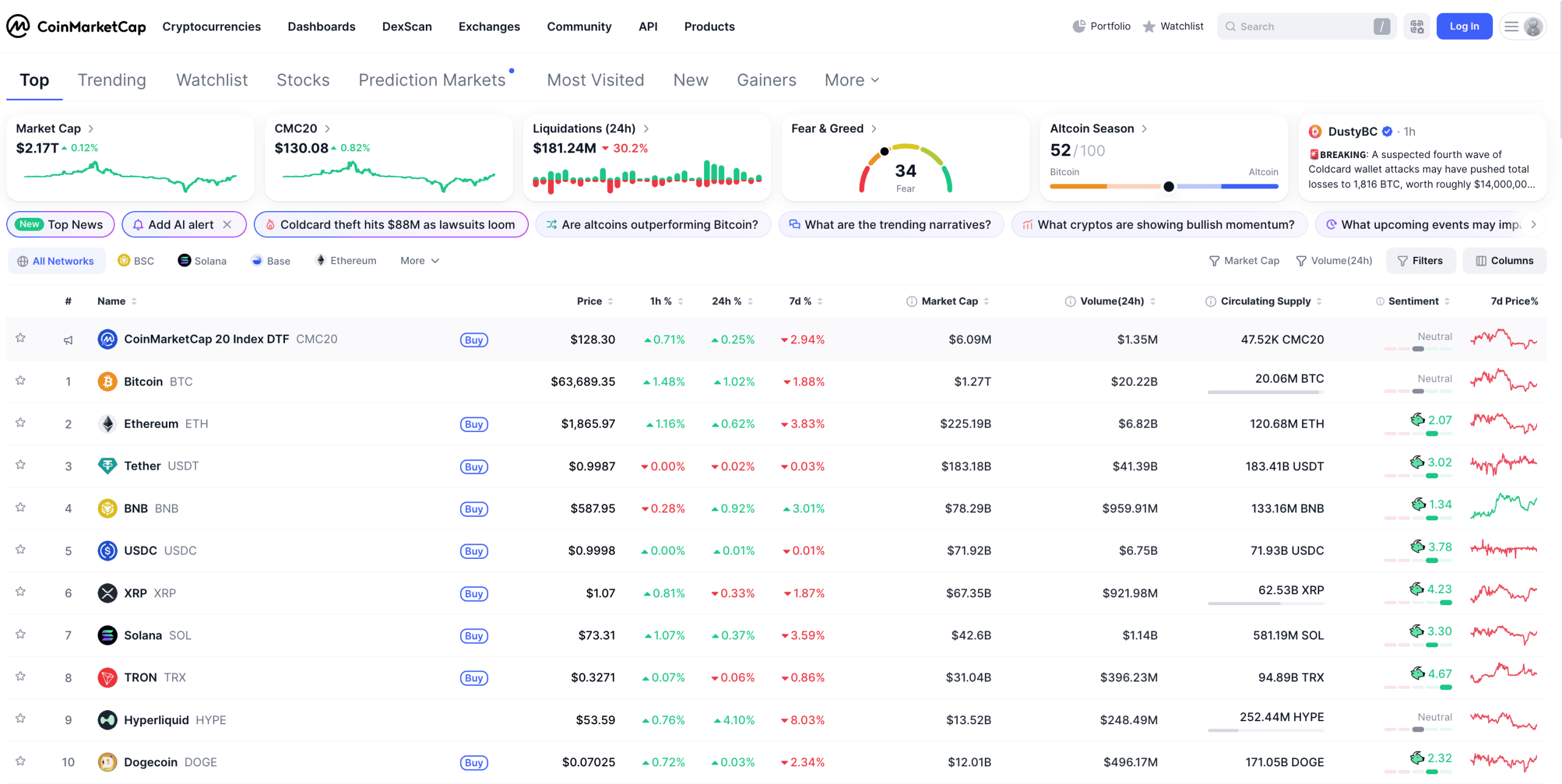Switch to the Stocks tab
1562x784 pixels.
coord(303,80)
